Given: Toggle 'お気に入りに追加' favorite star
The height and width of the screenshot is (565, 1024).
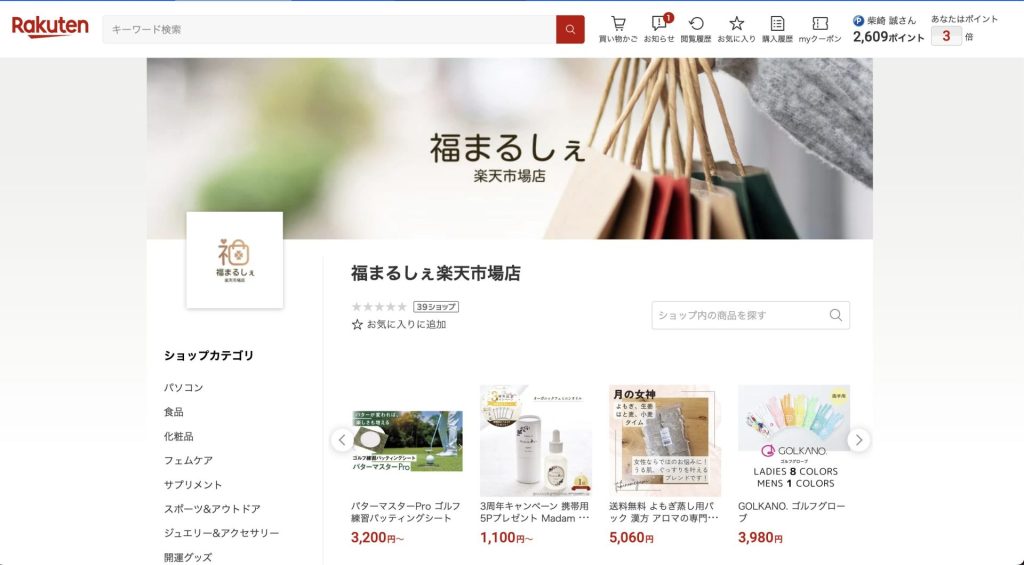Looking at the screenshot, I should pyautogui.click(x=357, y=325).
